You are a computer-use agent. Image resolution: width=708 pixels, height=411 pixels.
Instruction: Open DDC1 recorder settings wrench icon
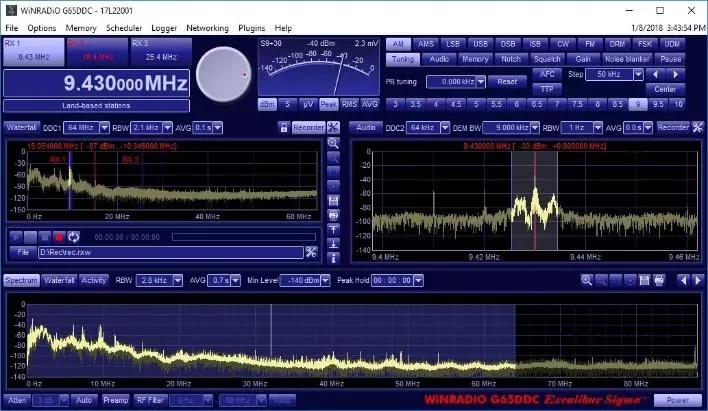pyautogui.click(x=333, y=127)
